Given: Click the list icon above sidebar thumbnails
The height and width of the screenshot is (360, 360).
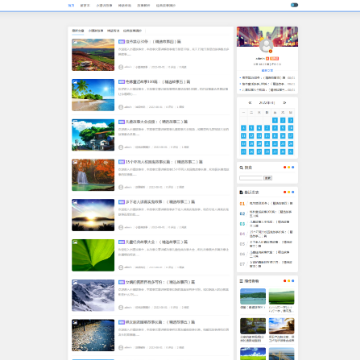Looking at the screenshot, I should [x=241, y=281].
